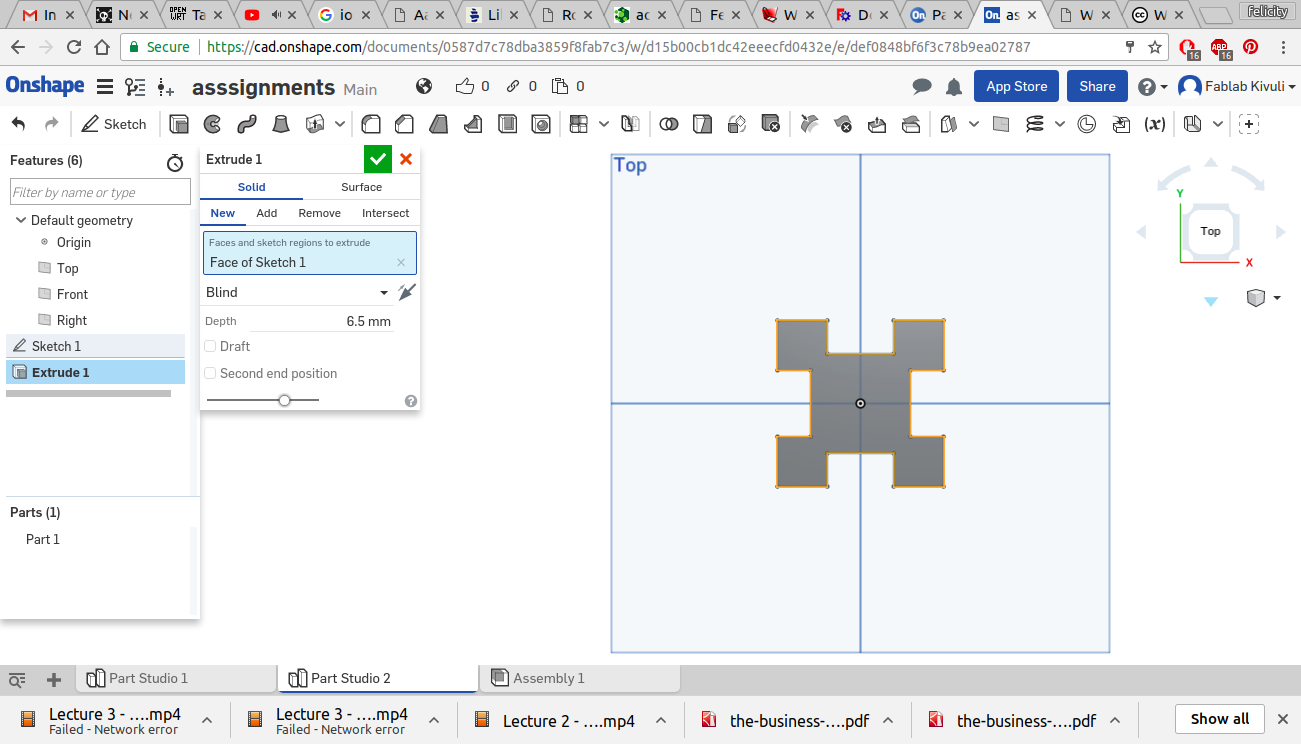1301x744 pixels.
Task: Enable Second end position checkbox
Action: point(211,373)
